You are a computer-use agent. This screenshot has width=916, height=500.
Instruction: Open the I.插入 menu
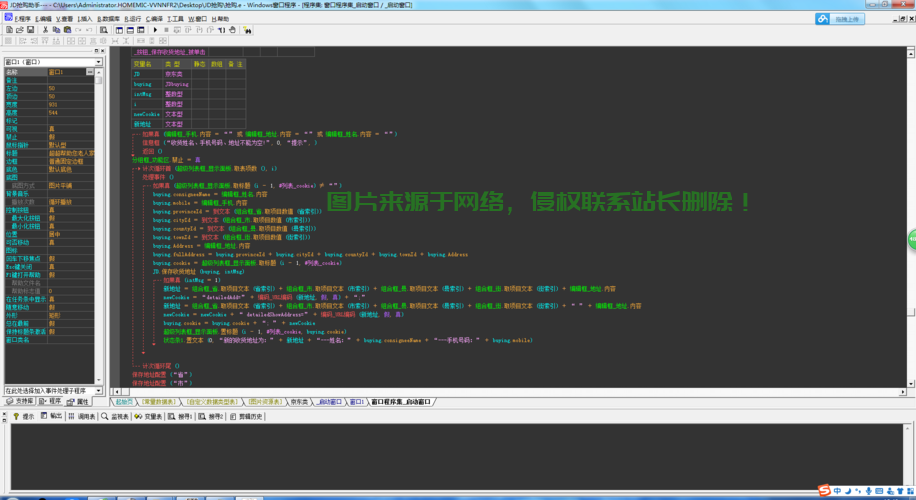(x=85, y=19)
